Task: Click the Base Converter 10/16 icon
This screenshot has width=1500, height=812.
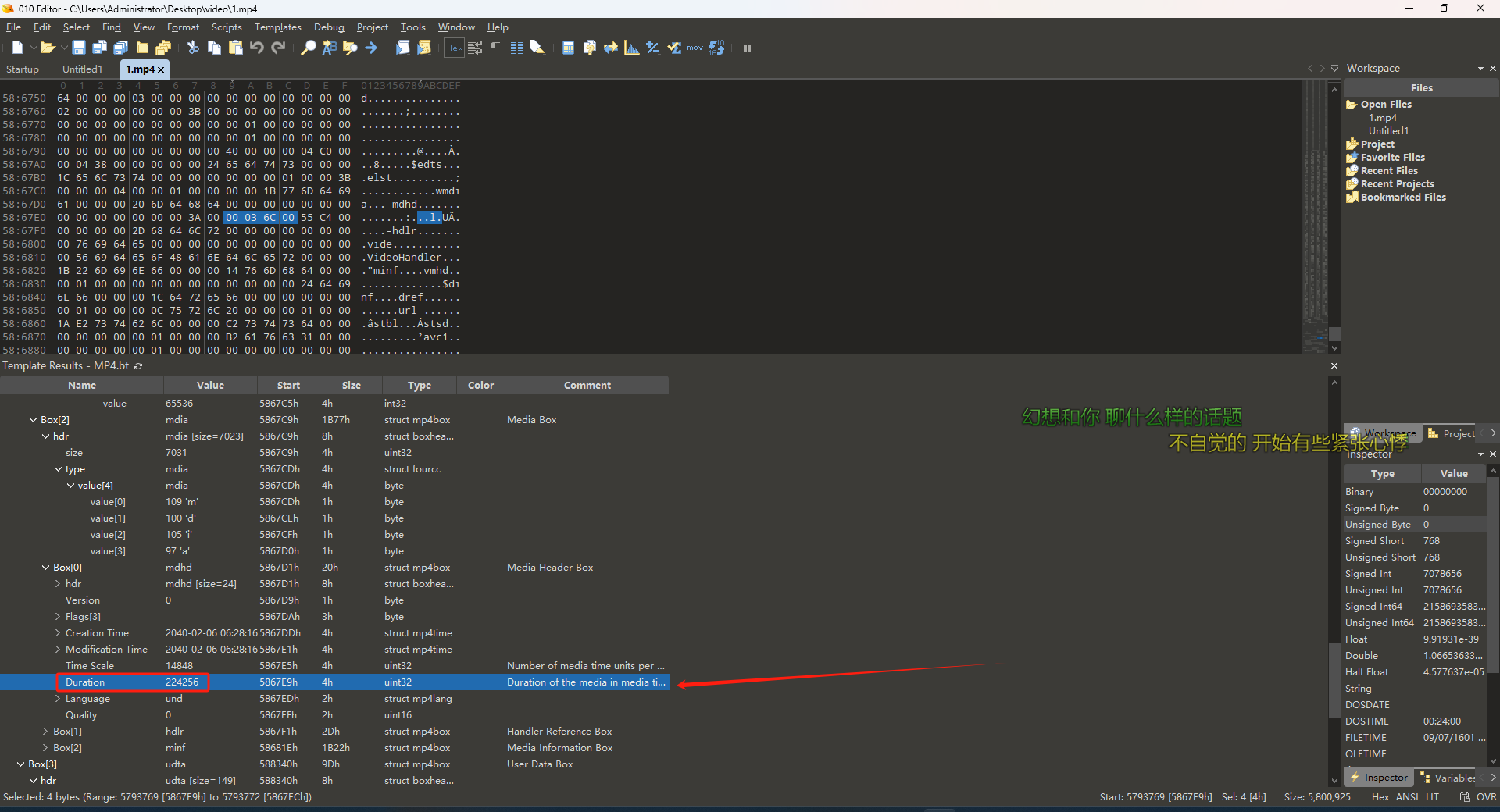Action: click(716, 48)
